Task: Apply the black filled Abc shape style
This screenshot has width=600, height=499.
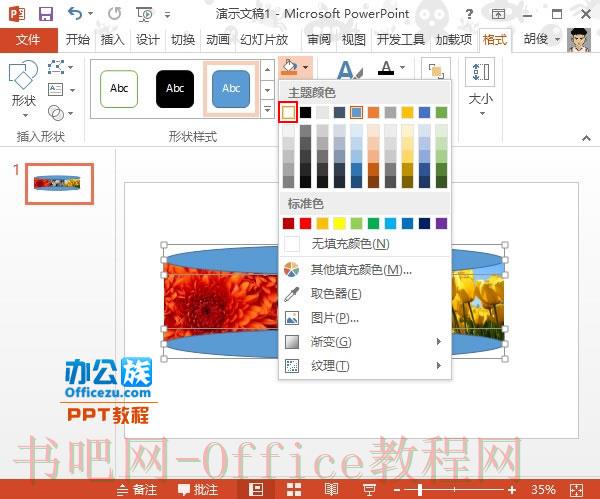Action: [175, 89]
